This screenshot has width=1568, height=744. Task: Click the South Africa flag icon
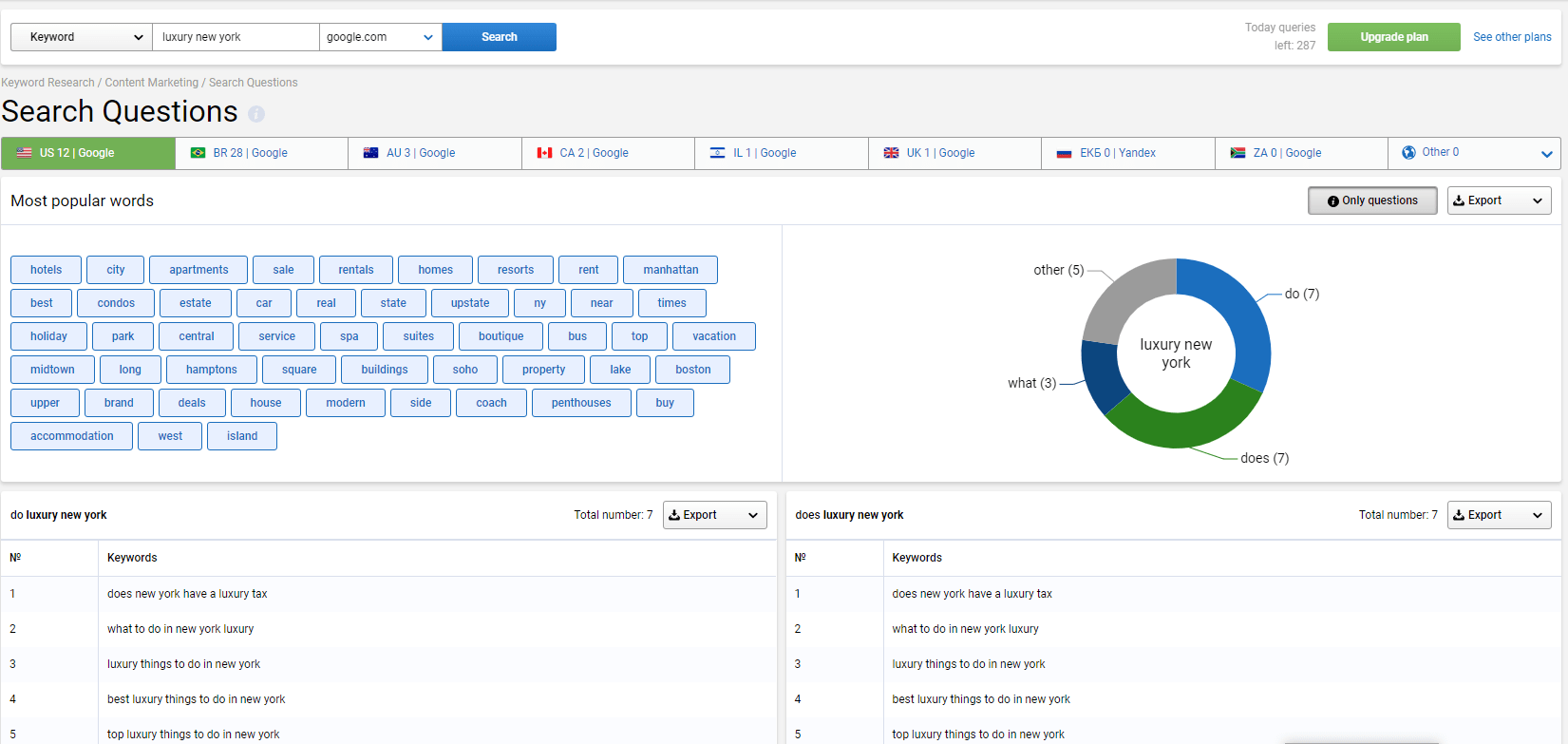pos(1237,153)
